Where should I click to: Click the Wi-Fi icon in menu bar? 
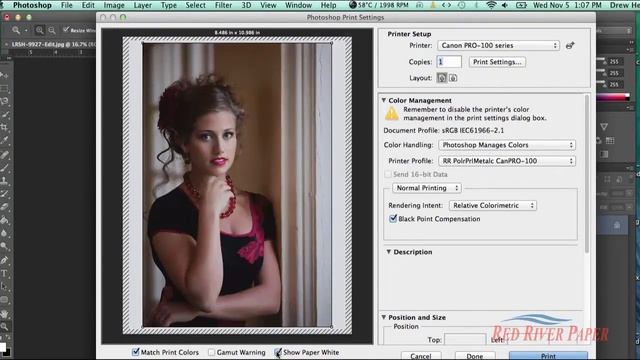pyautogui.click(x=491, y=5)
